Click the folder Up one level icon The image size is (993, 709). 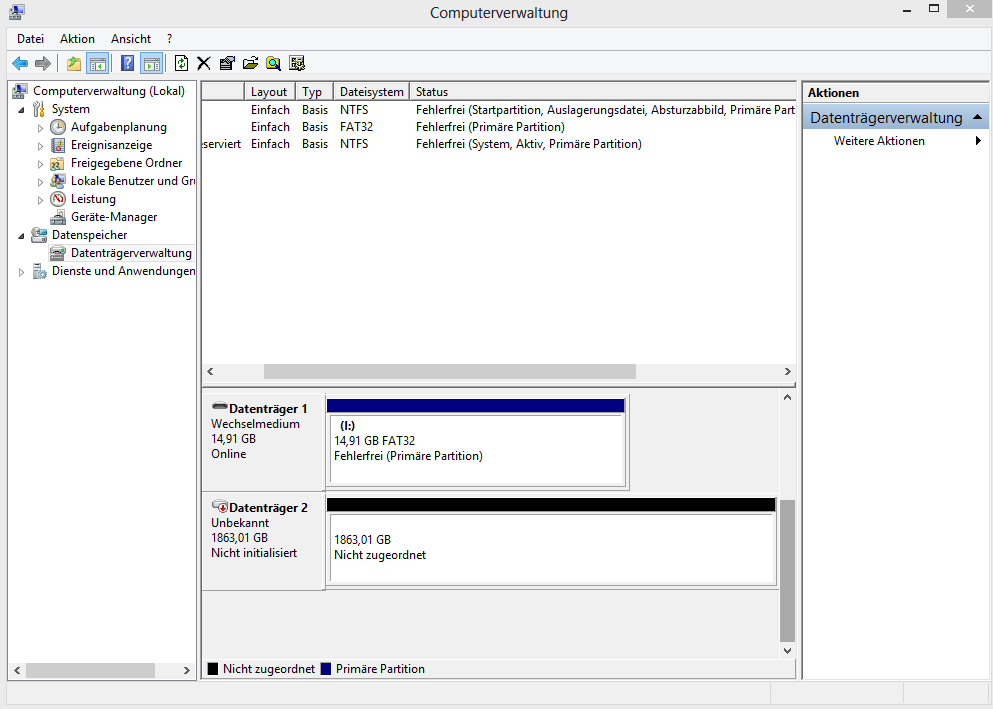tap(73, 63)
